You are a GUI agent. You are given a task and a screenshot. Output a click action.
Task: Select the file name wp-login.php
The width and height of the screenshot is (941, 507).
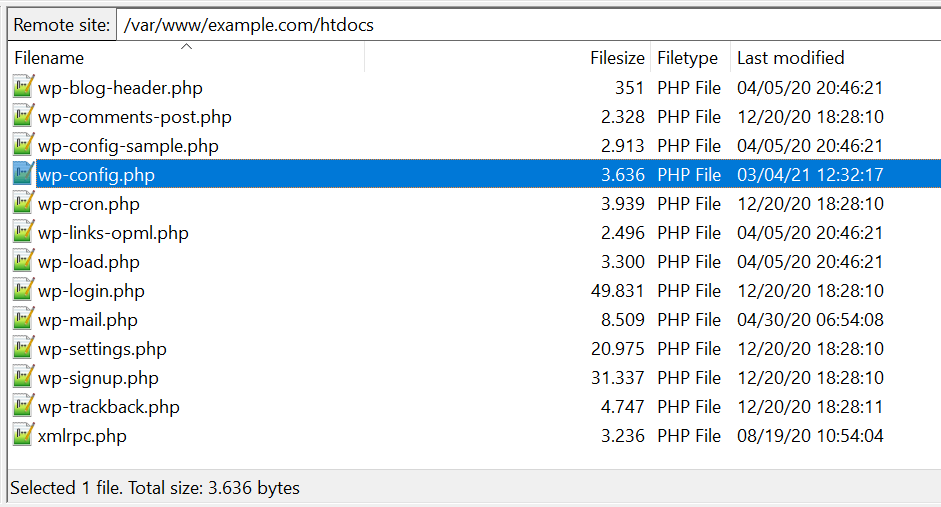point(91,291)
